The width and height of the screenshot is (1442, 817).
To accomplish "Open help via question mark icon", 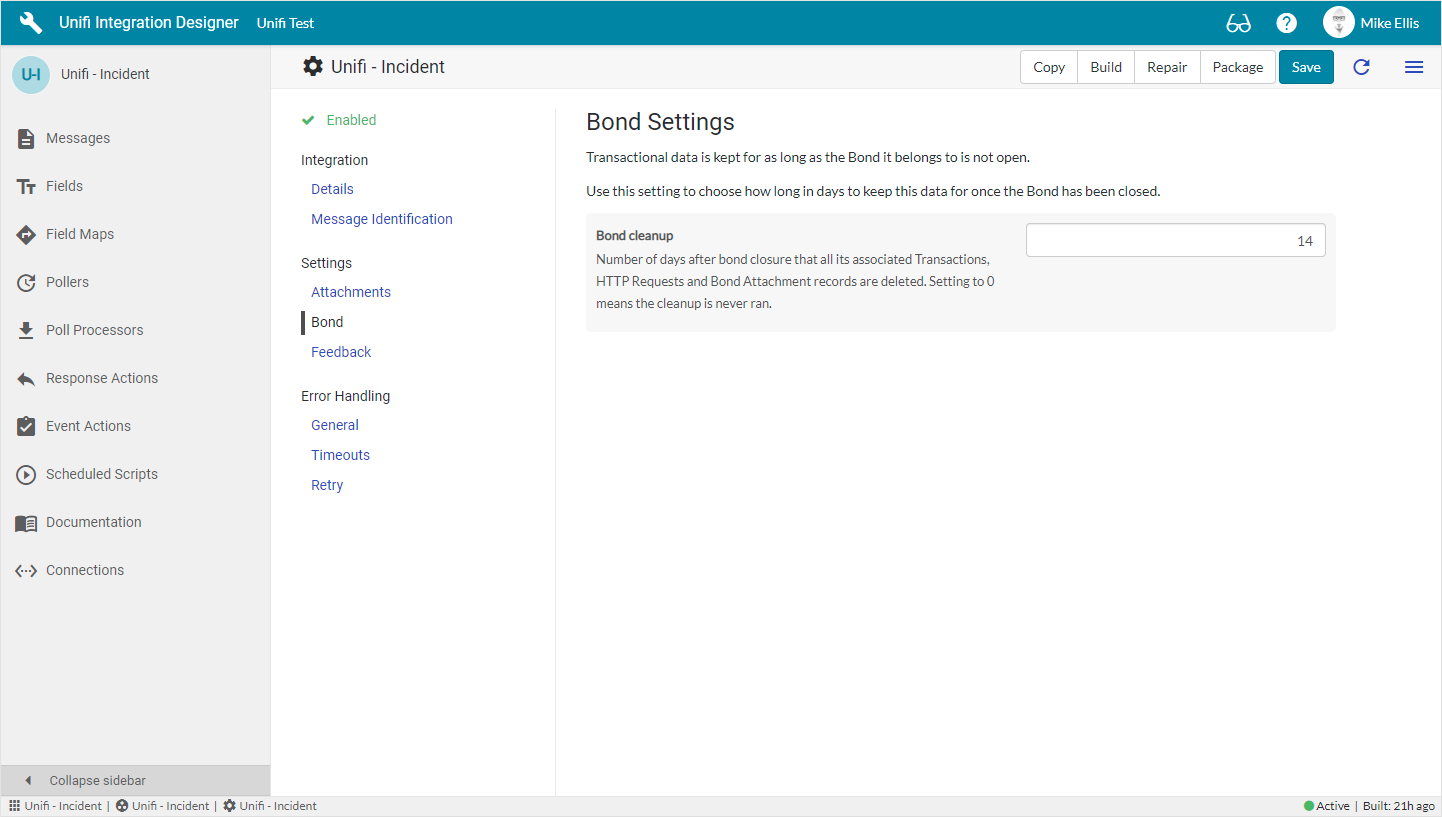I will click(1287, 23).
